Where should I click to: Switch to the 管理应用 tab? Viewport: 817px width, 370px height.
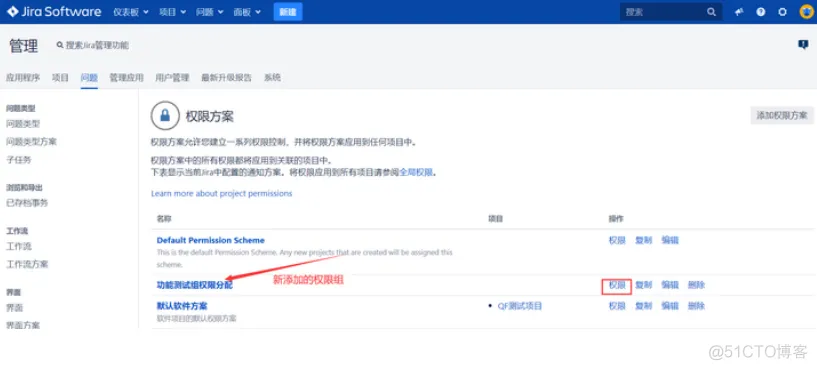[127, 78]
